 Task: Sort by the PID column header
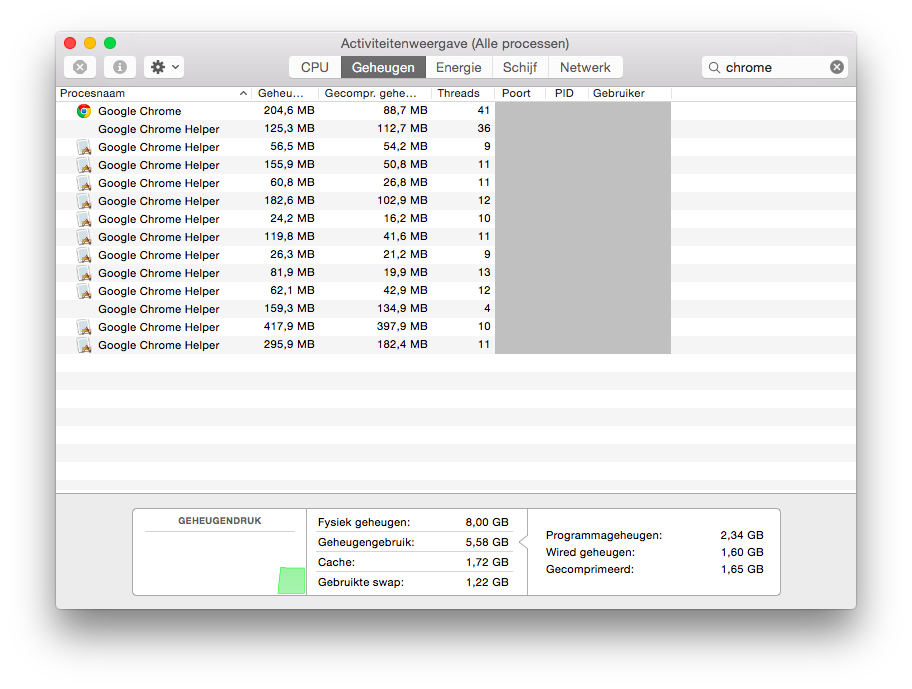pyautogui.click(x=567, y=94)
